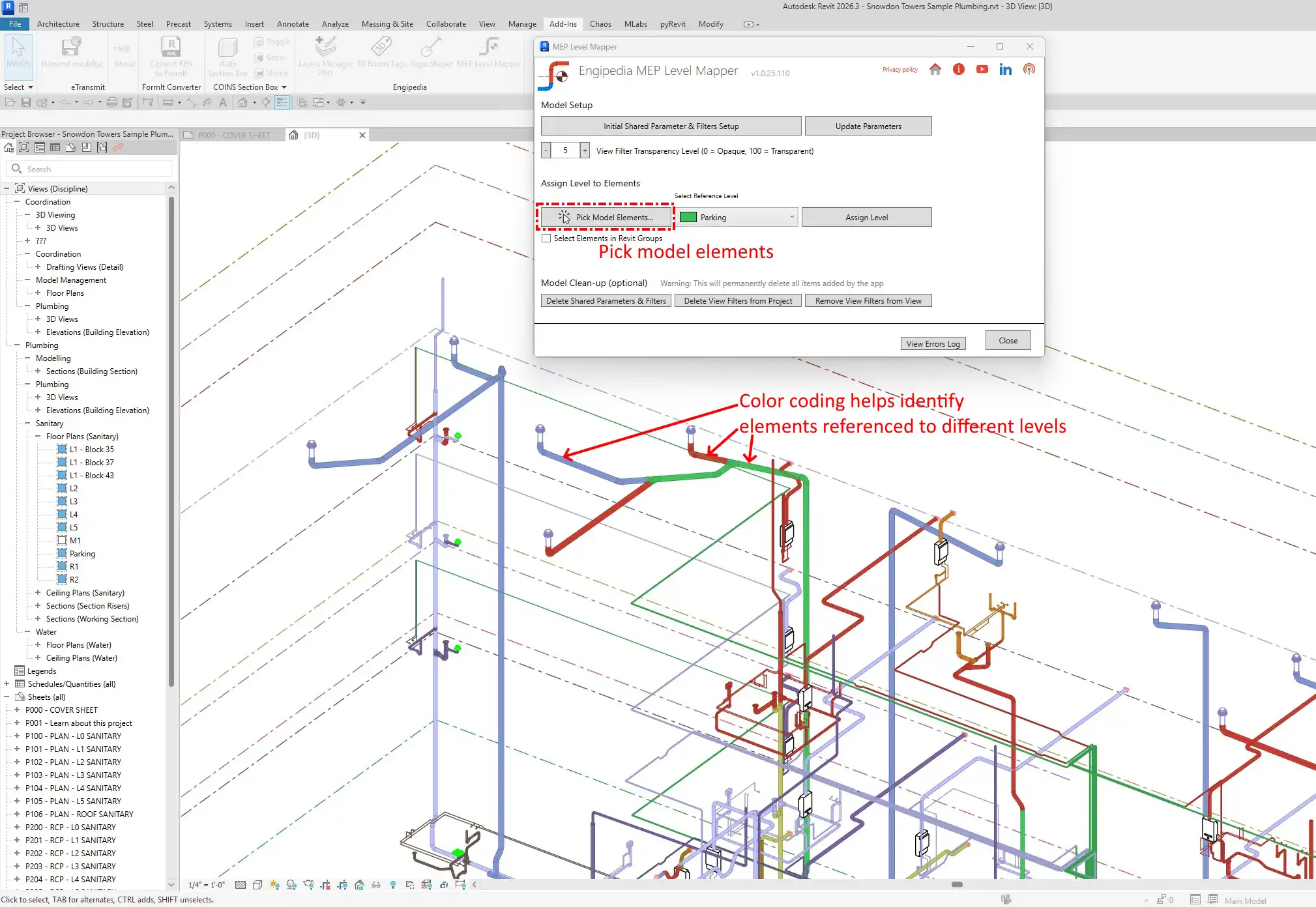Open the Collaborate ribbon tab
Screen dimensions: 1316x907
(446, 24)
